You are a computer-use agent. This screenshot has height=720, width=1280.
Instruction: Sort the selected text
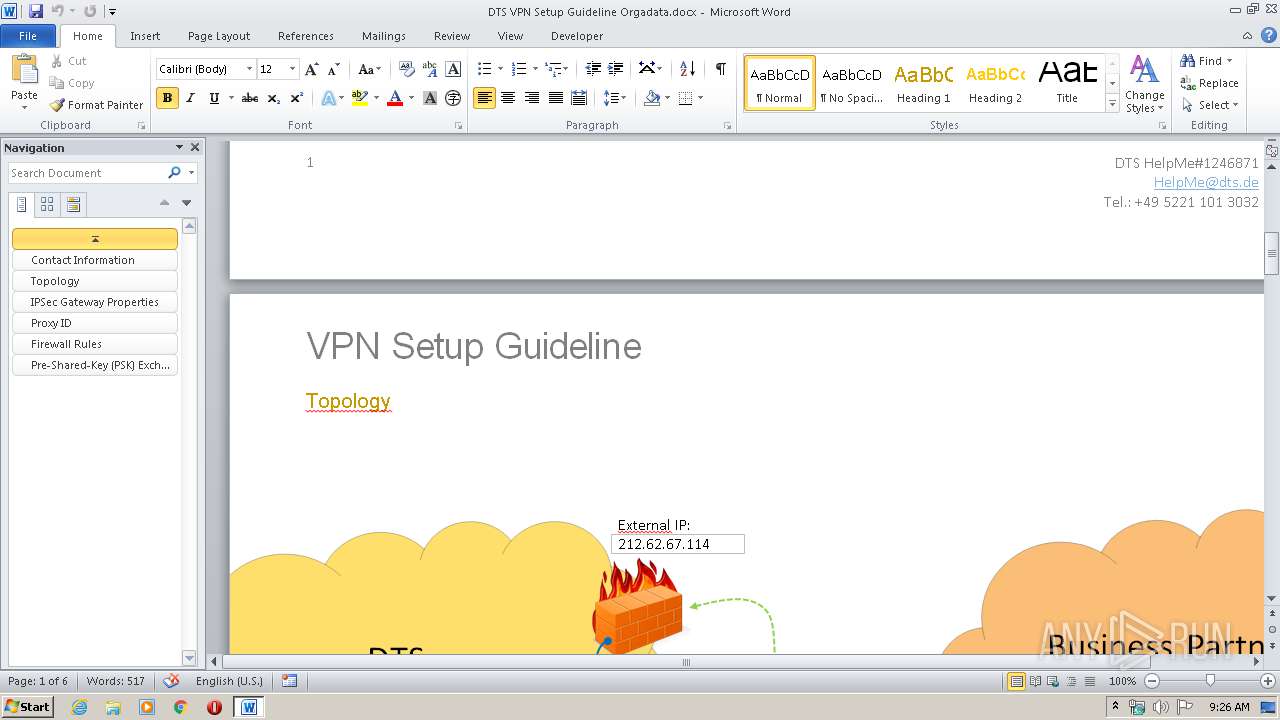tap(687, 69)
